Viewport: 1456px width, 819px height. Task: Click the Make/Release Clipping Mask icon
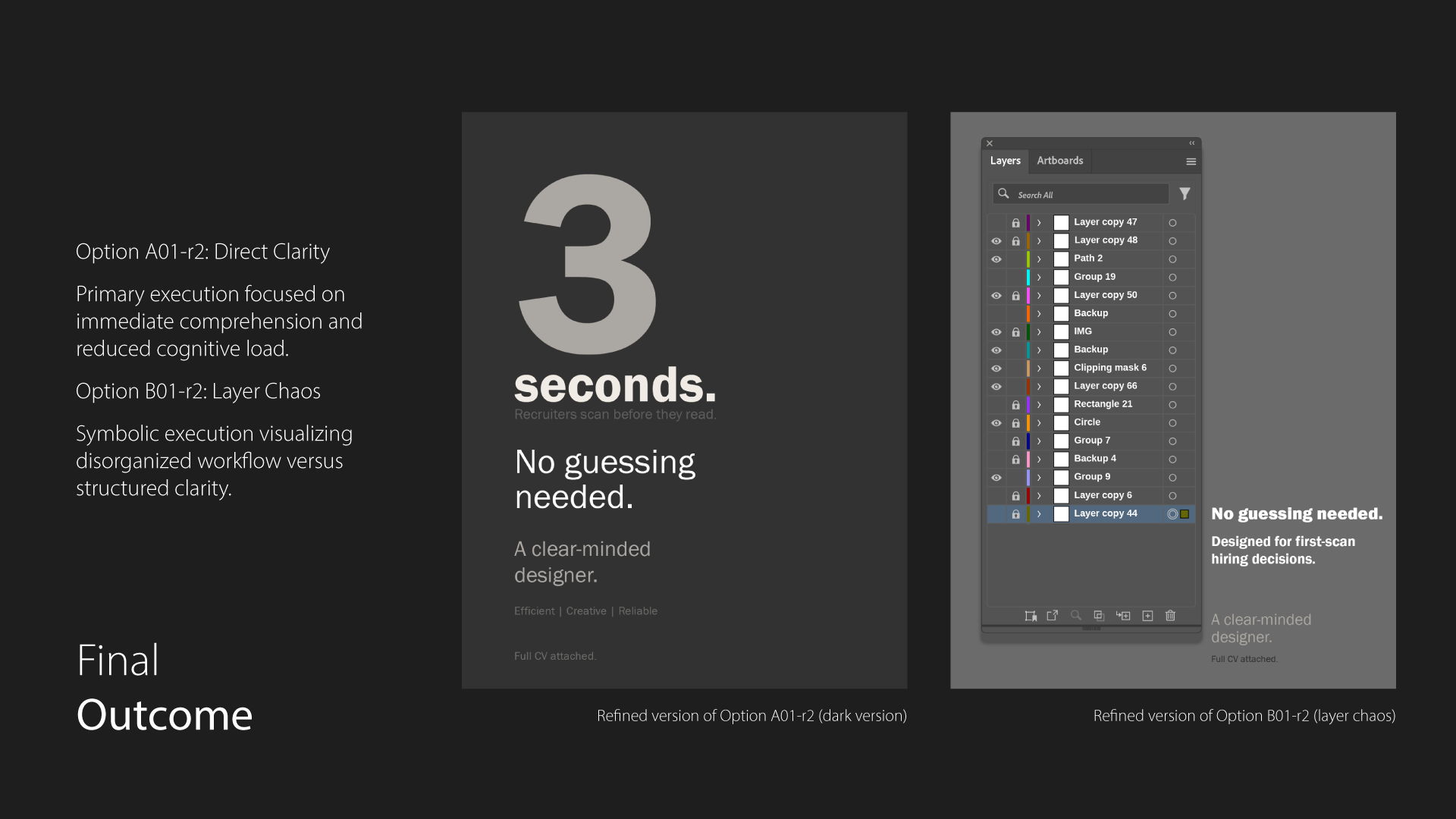tap(1098, 616)
